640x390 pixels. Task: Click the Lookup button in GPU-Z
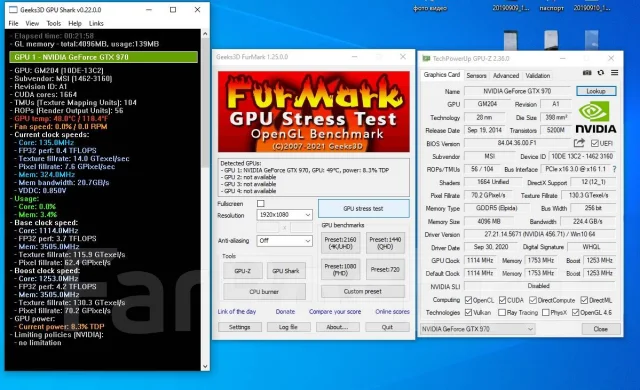pos(596,91)
